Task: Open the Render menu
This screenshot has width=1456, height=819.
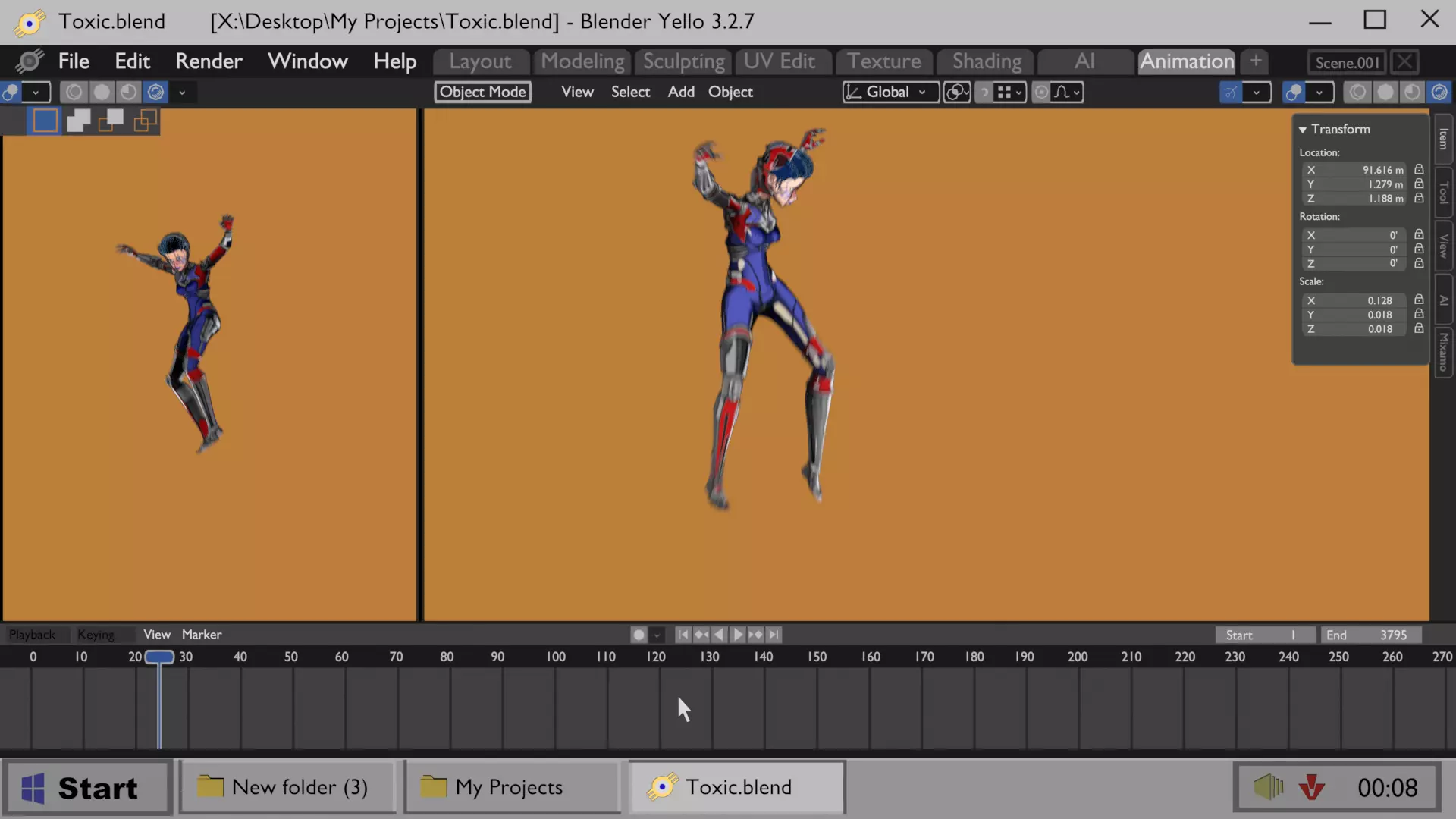Action: (x=209, y=61)
